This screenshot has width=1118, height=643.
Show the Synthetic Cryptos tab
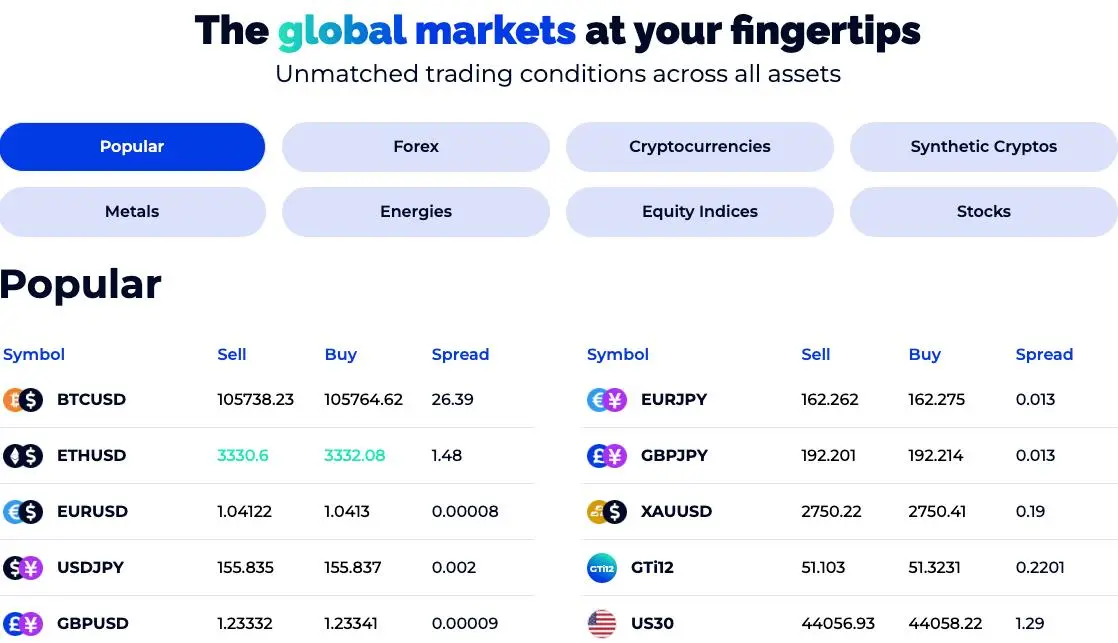983,147
